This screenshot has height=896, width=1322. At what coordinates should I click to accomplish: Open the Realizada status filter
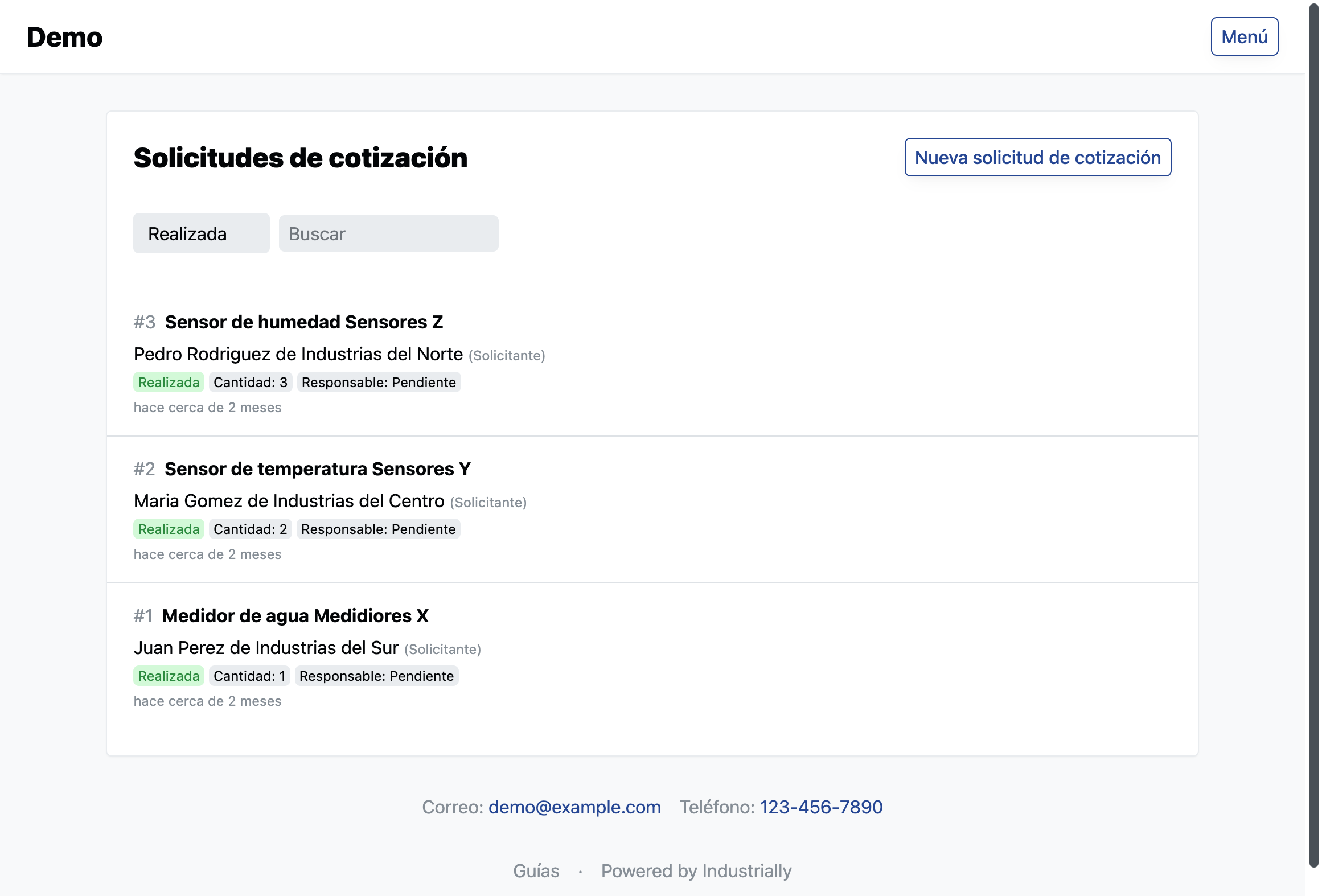coord(201,233)
